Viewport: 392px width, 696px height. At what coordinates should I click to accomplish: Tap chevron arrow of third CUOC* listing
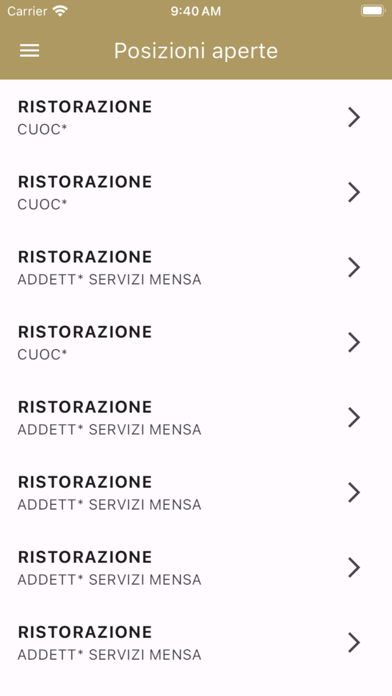coord(354,342)
